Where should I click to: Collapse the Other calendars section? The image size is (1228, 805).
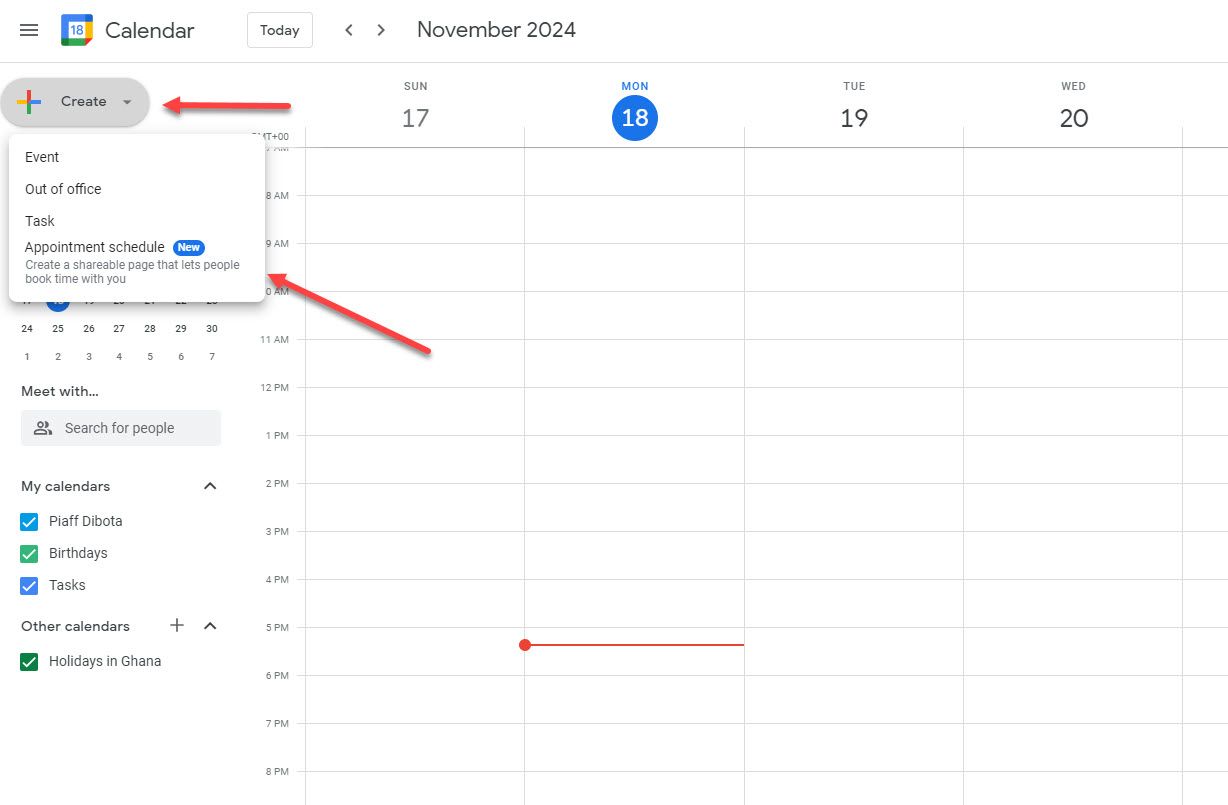[x=210, y=625]
